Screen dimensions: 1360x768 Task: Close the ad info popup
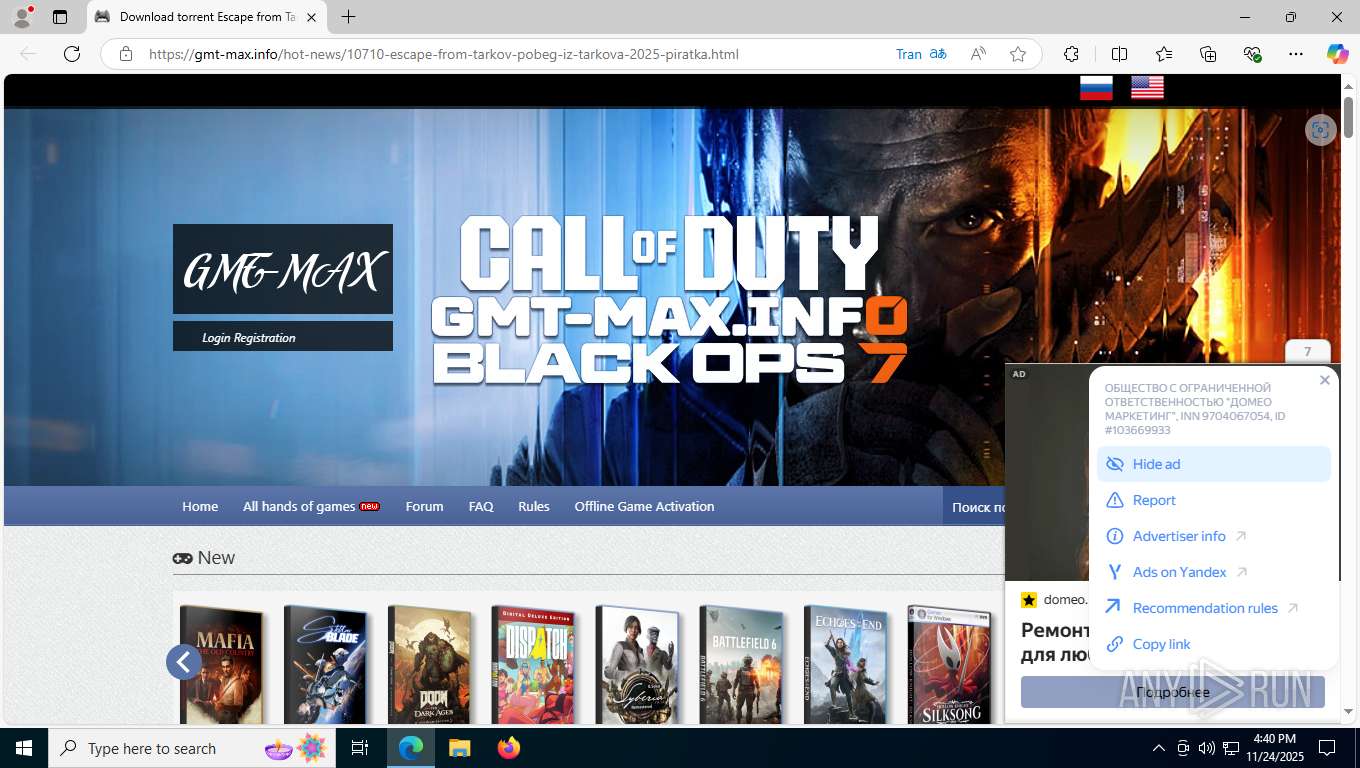1325,380
